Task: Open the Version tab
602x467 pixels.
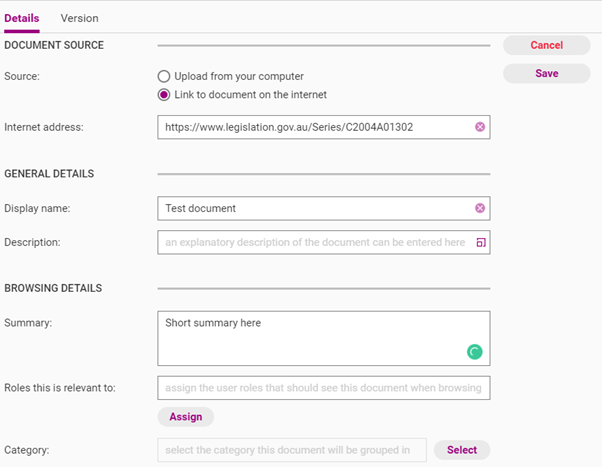Action: (79, 18)
